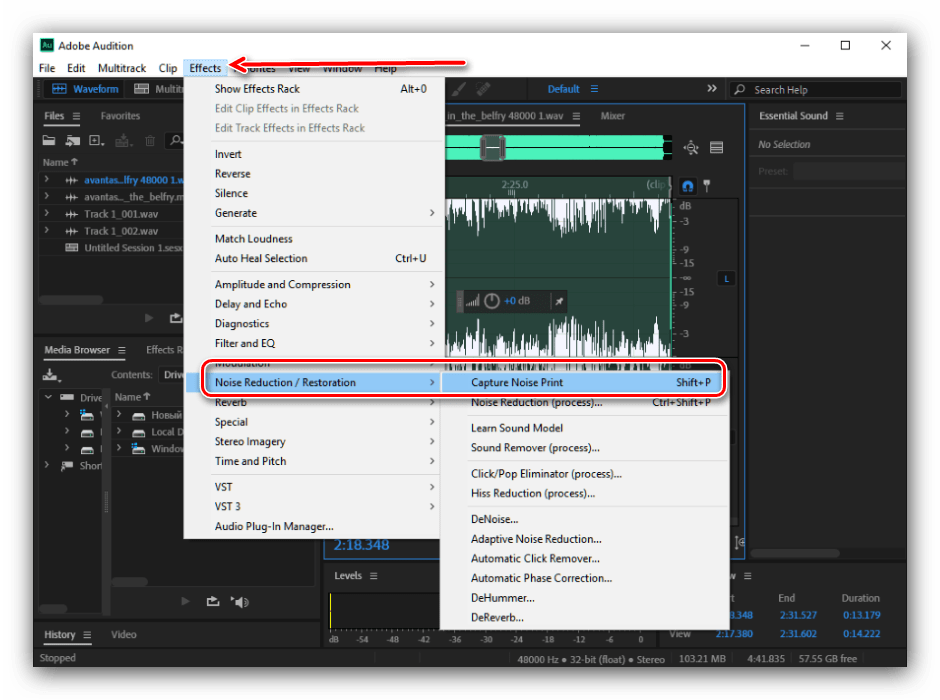Image resolution: width=940 pixels, height=700 pixels.
Task: Select Capture Noise Print menu item
Action: (x=516, y=382)
